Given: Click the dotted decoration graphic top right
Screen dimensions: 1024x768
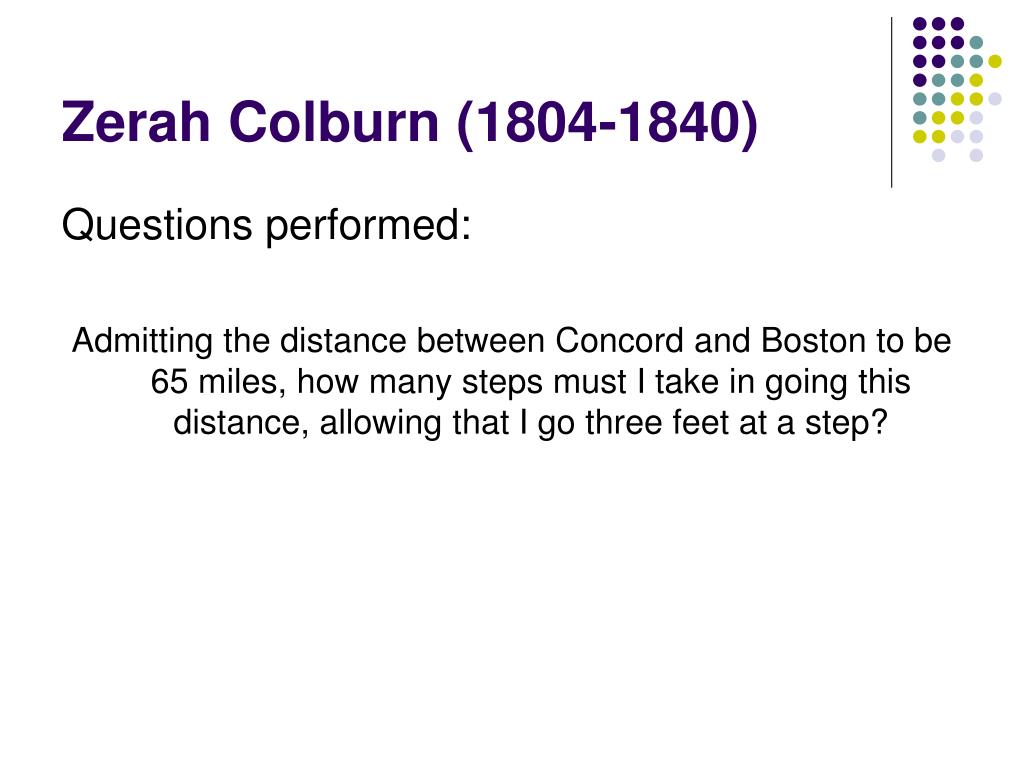Looking at the screenshot, I should point(957,89).
